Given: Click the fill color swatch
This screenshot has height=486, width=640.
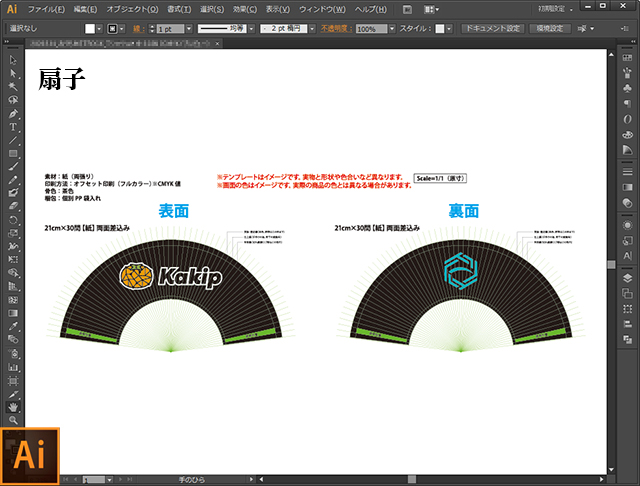Looking at the screenshot, I should (90, 29).
